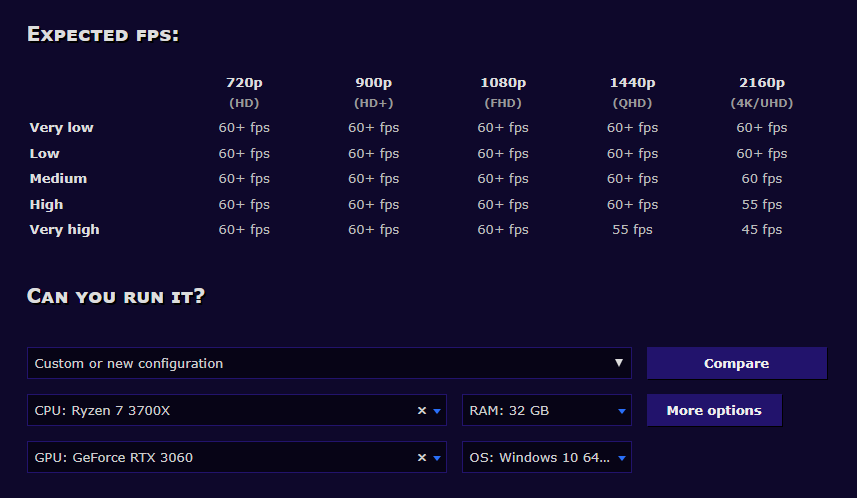Select the 900p column header
This screenshot has width=857, height=498.
pyautogui.click(x=374, y=83)
